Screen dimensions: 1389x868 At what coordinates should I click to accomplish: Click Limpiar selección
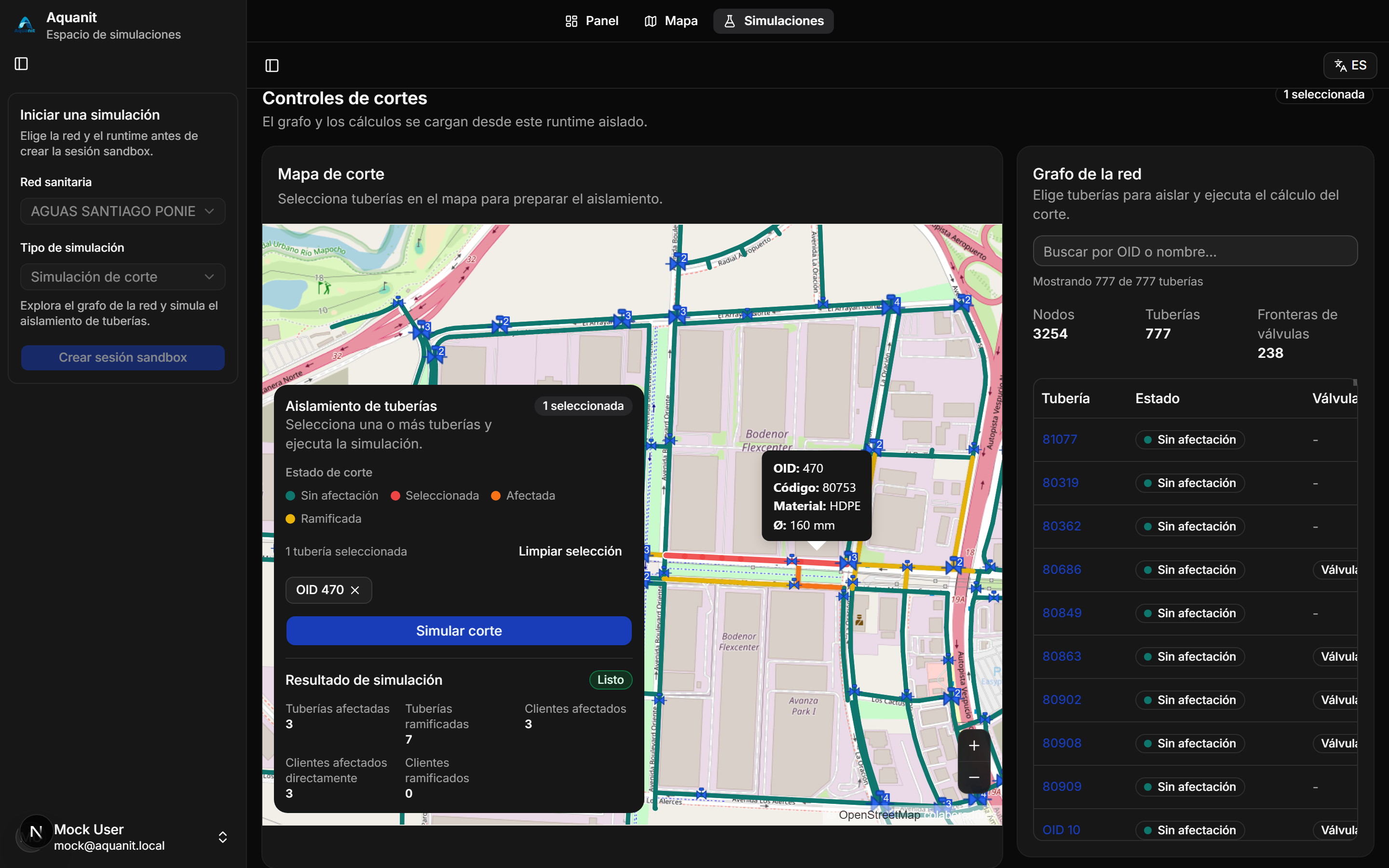click(570, 551)
